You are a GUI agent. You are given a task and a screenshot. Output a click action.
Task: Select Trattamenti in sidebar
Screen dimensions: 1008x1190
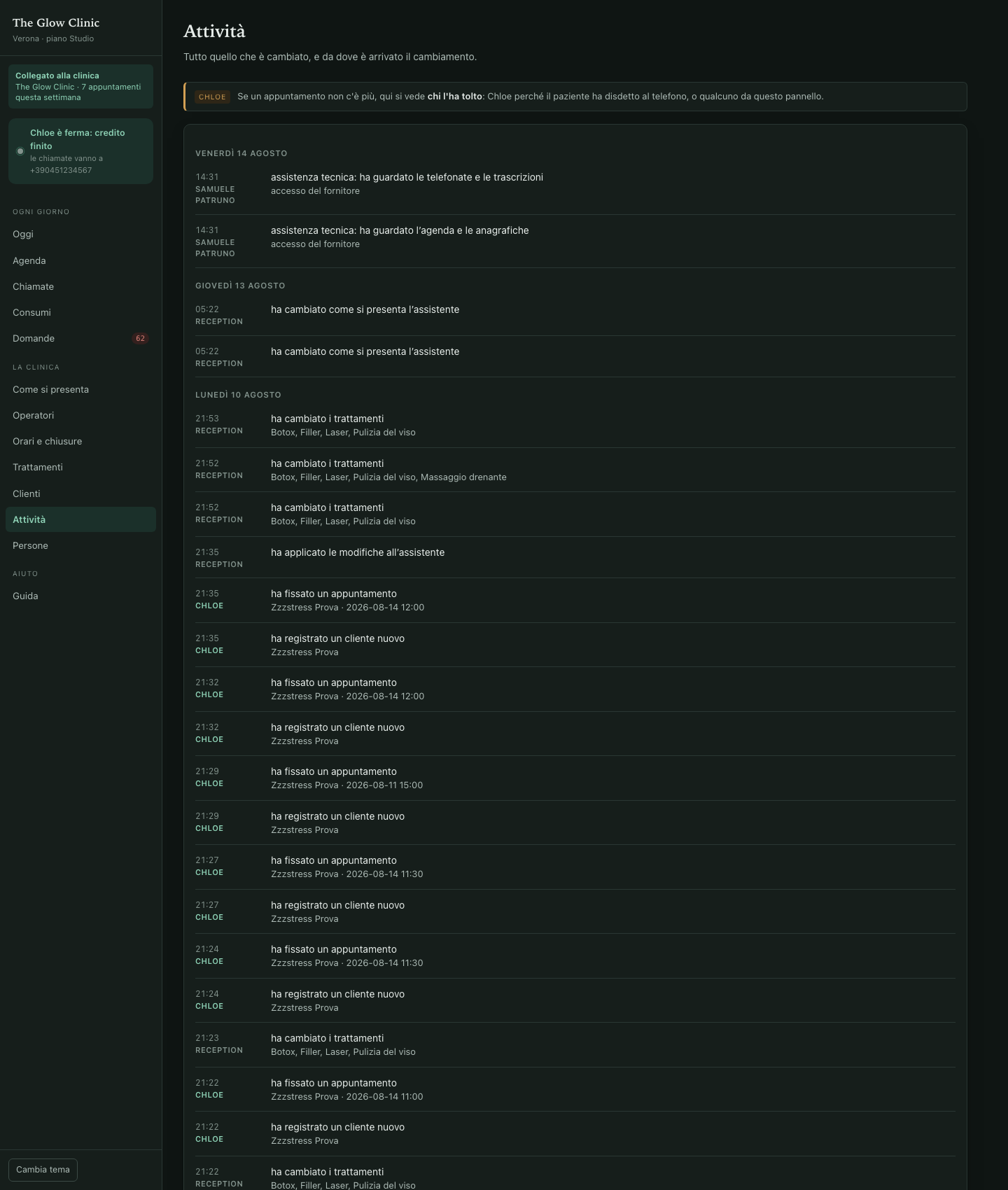pyautogui.click(x=80, y=467)
